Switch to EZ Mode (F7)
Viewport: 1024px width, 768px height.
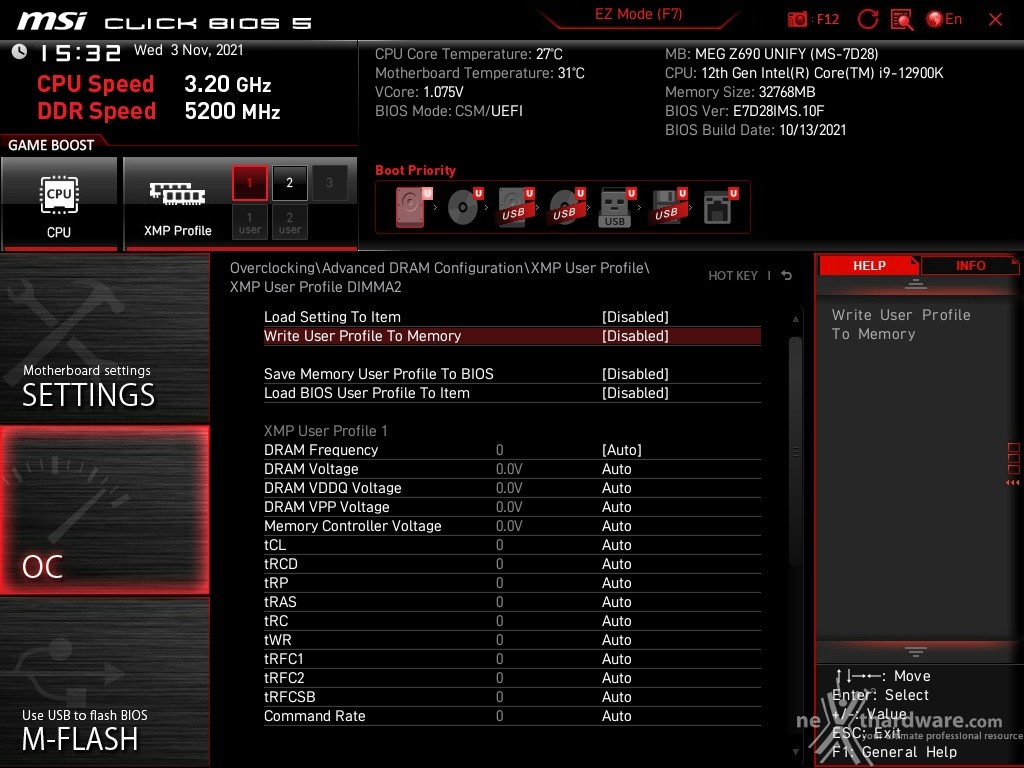638,14
